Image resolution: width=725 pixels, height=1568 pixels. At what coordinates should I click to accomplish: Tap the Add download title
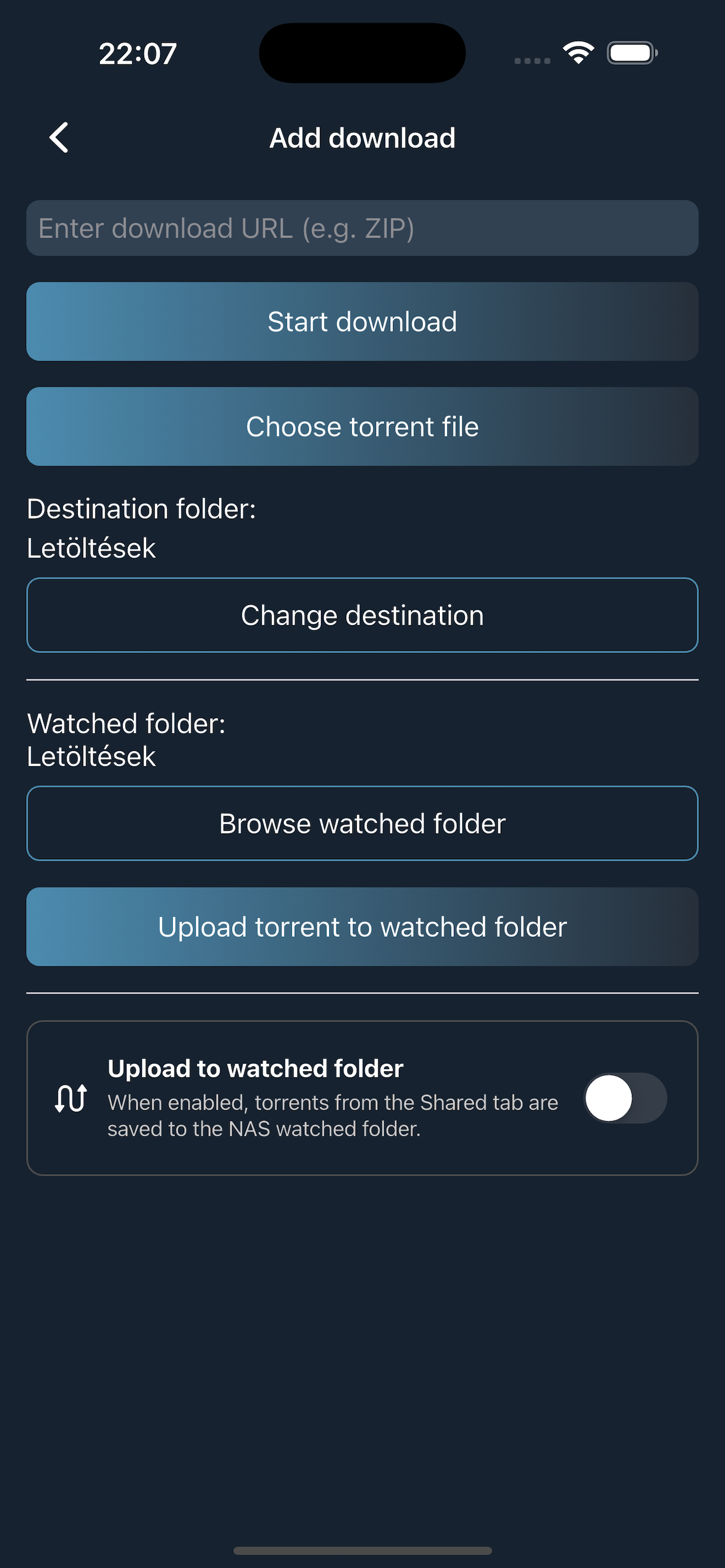(x=362, y=138)
